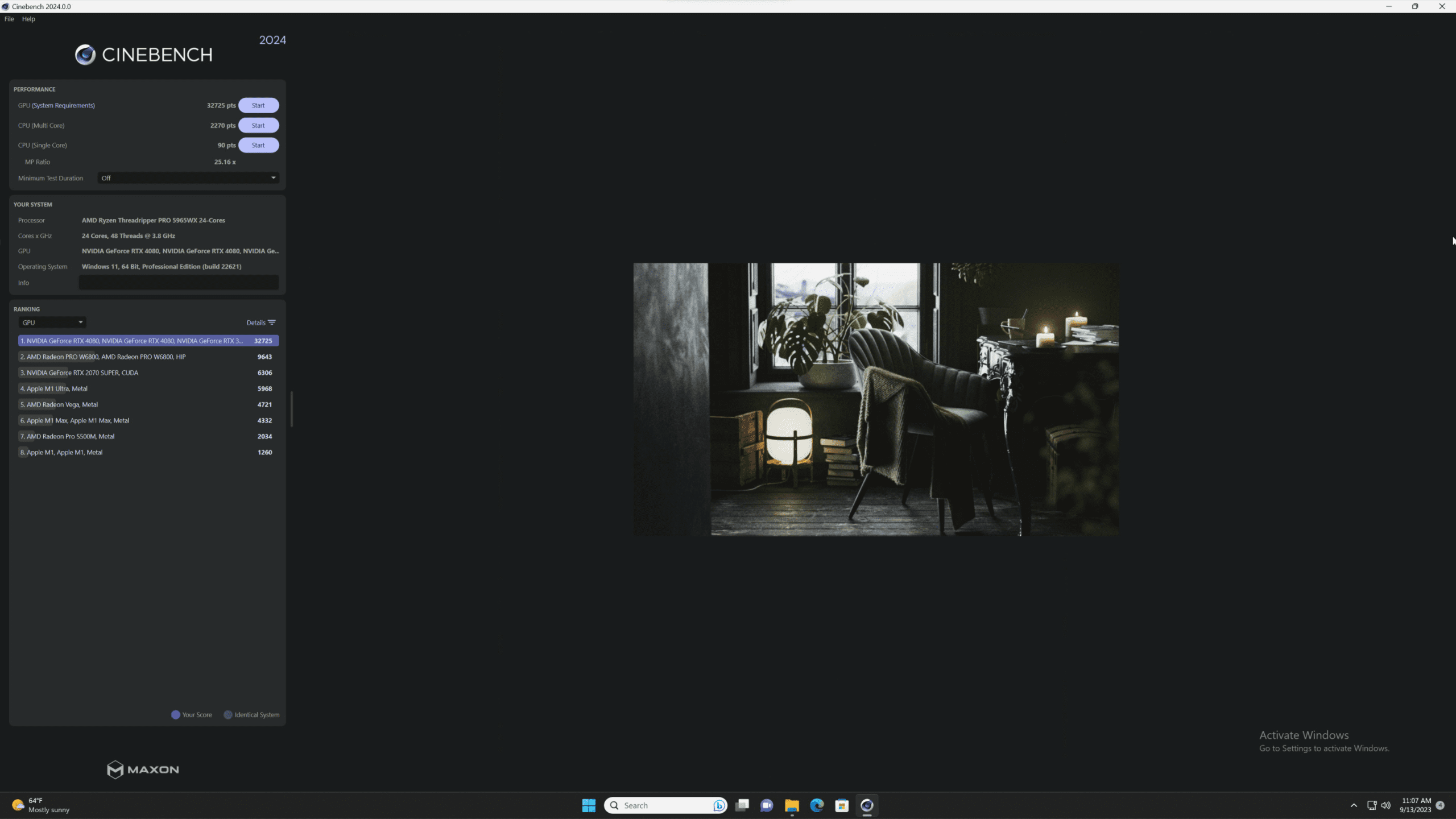Viewport: 1456px width, 819px height.
Task: Start the GPU benchmark
Action: [x=258, y=105]
